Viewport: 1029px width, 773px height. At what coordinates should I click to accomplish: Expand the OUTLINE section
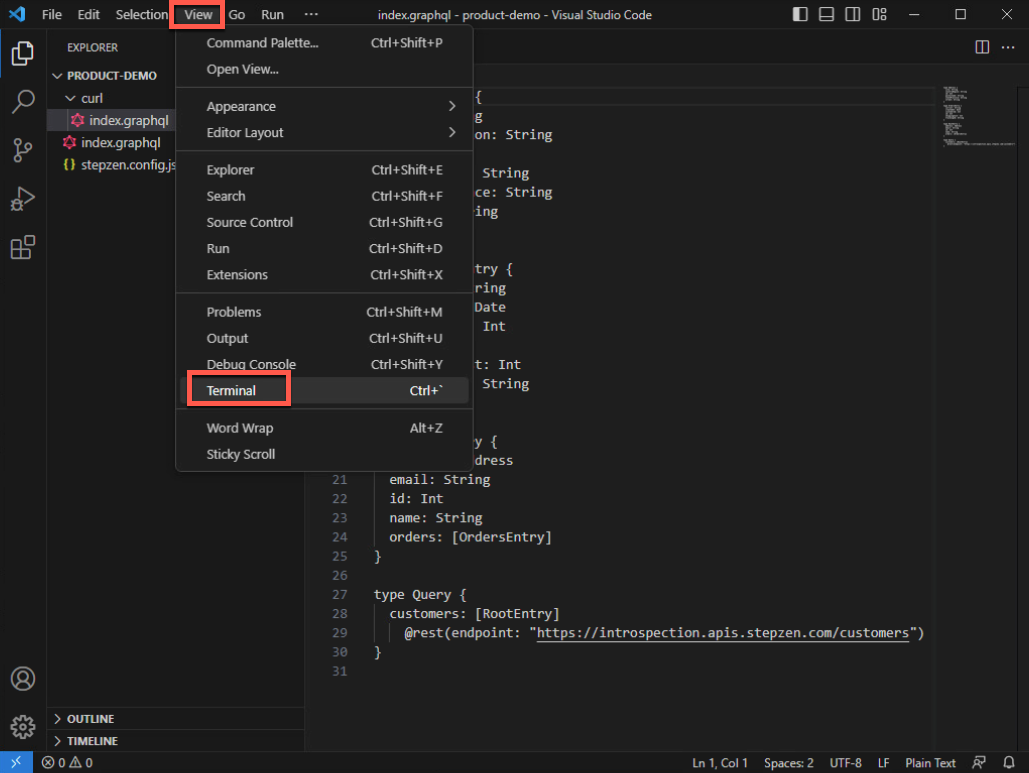[x=90, y=719]
